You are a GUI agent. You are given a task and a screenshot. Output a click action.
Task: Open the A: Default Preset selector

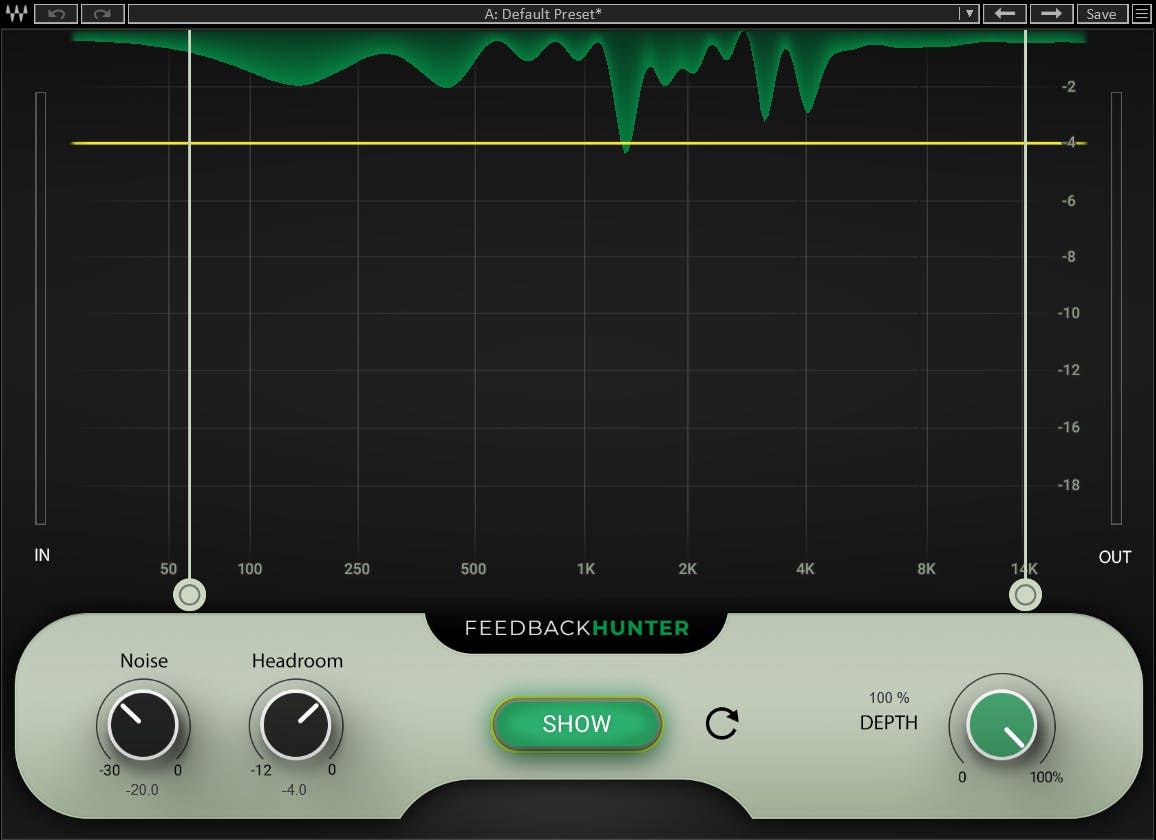[543, 14]
